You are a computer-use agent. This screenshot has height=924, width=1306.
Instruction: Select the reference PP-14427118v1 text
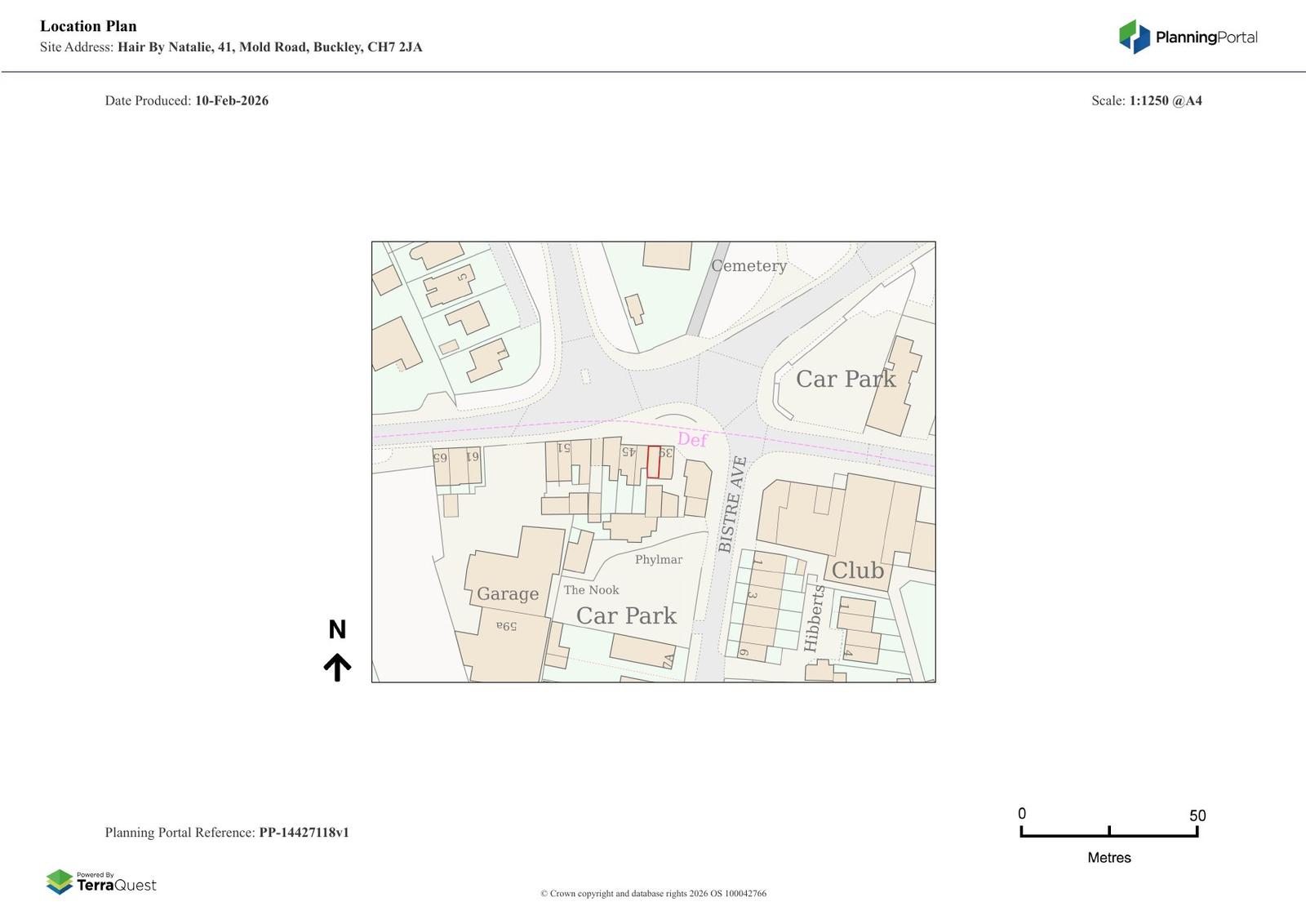pyautogui.click(x=304, y=833)
